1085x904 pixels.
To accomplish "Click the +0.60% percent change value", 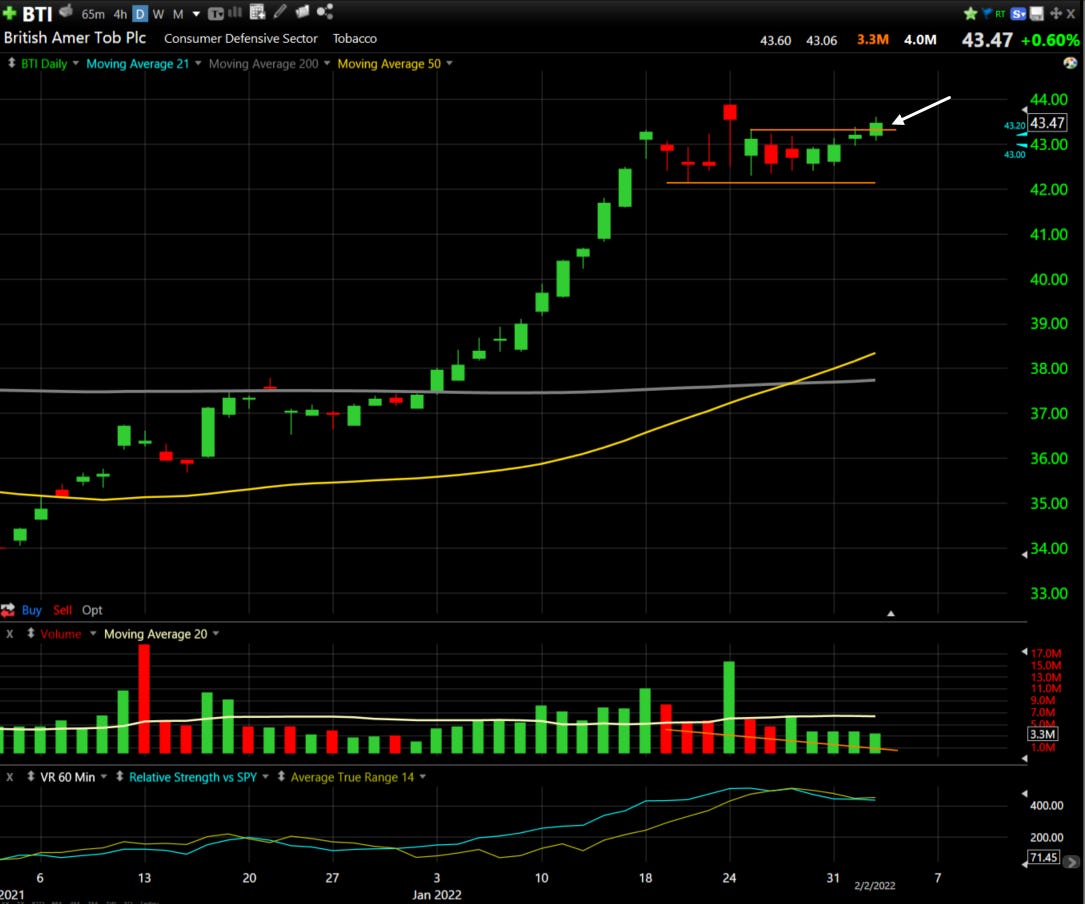I will [x=1050, y=40].
